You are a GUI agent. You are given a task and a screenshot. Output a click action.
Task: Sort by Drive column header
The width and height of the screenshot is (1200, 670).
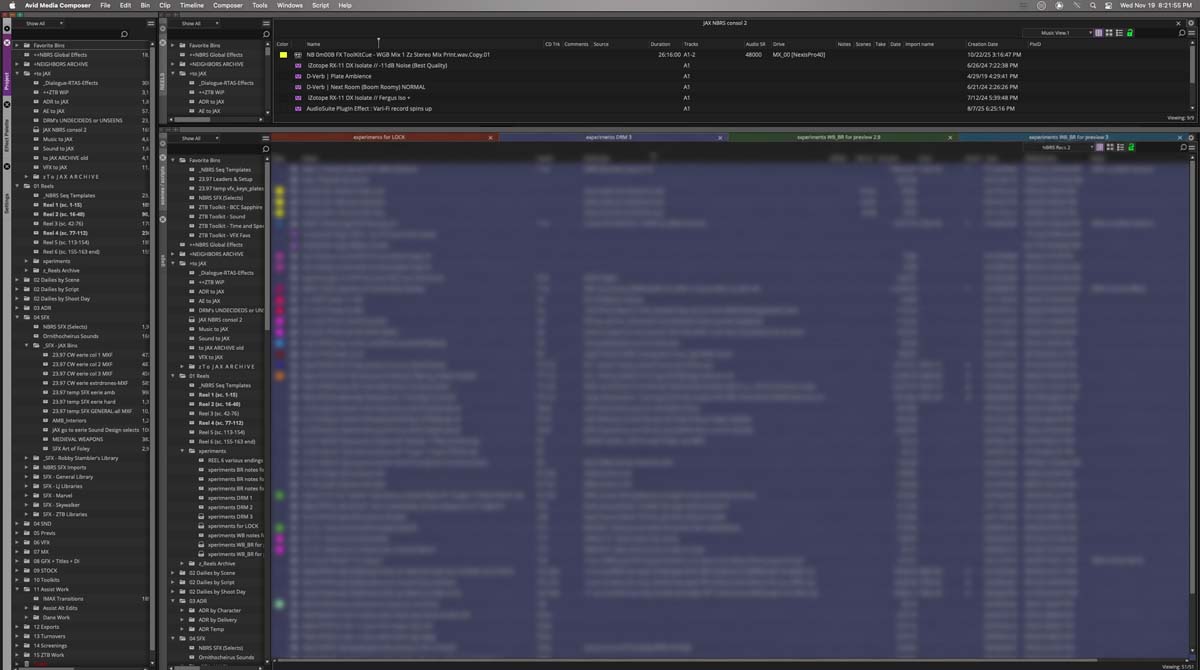pyautogui.click(x=779, y=44)
